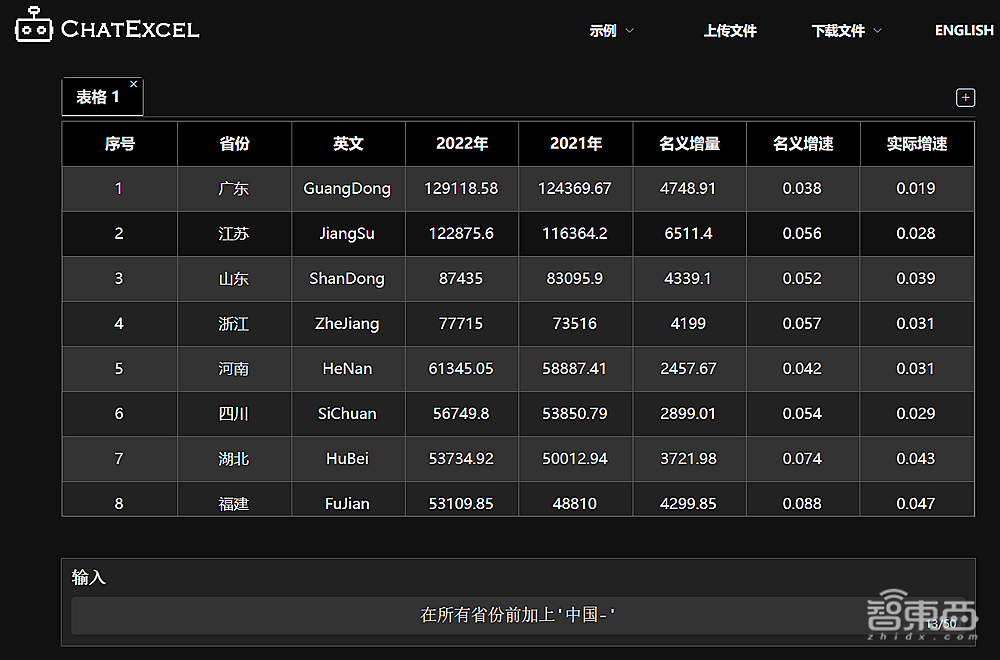The width and height of the screenshot is (1000, 660).
Task: Select the 2022年 column header
Action: pyautogui.click(x=461, y=143)
